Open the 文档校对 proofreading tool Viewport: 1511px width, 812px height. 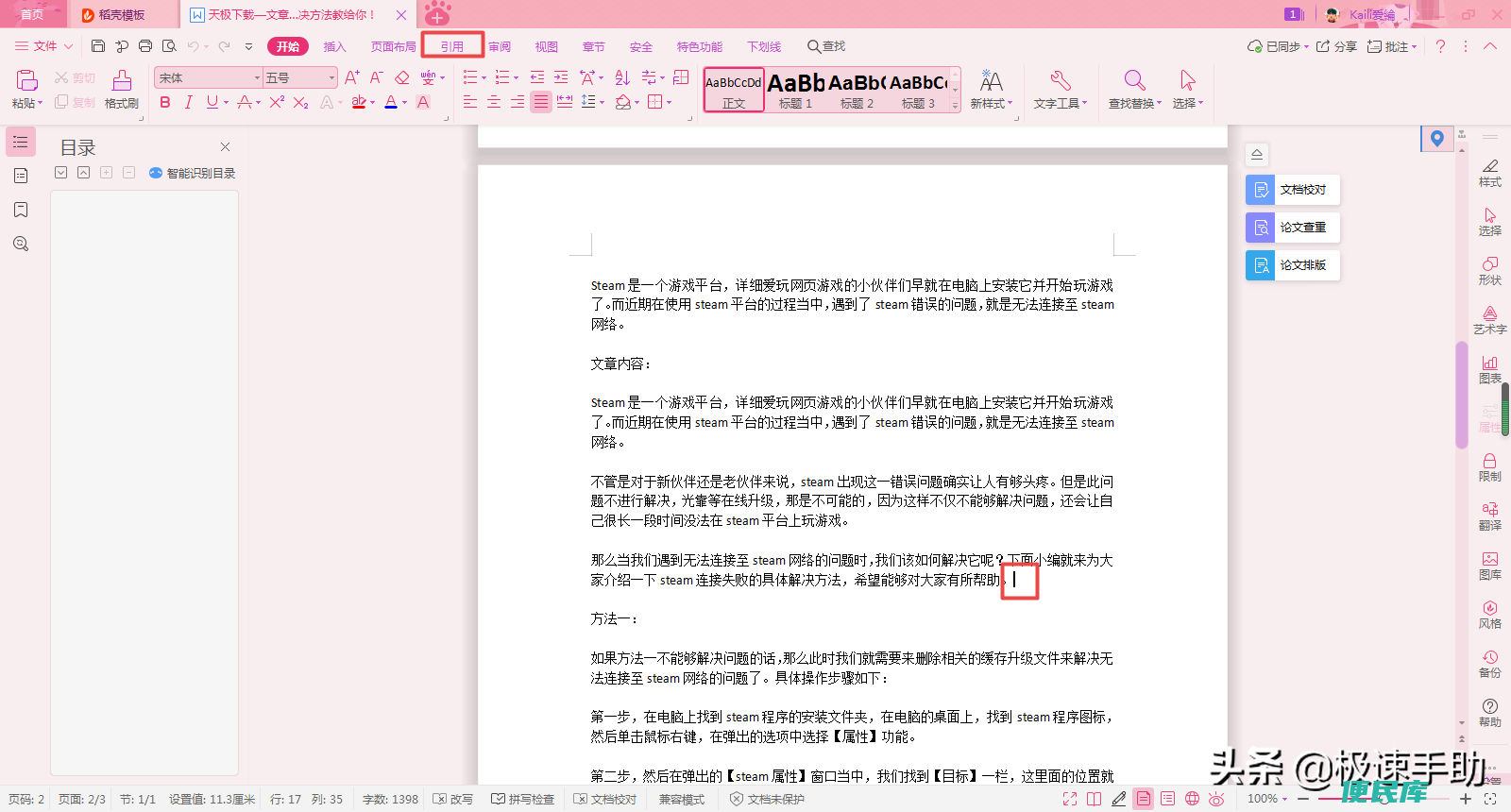click(1292, 190)
